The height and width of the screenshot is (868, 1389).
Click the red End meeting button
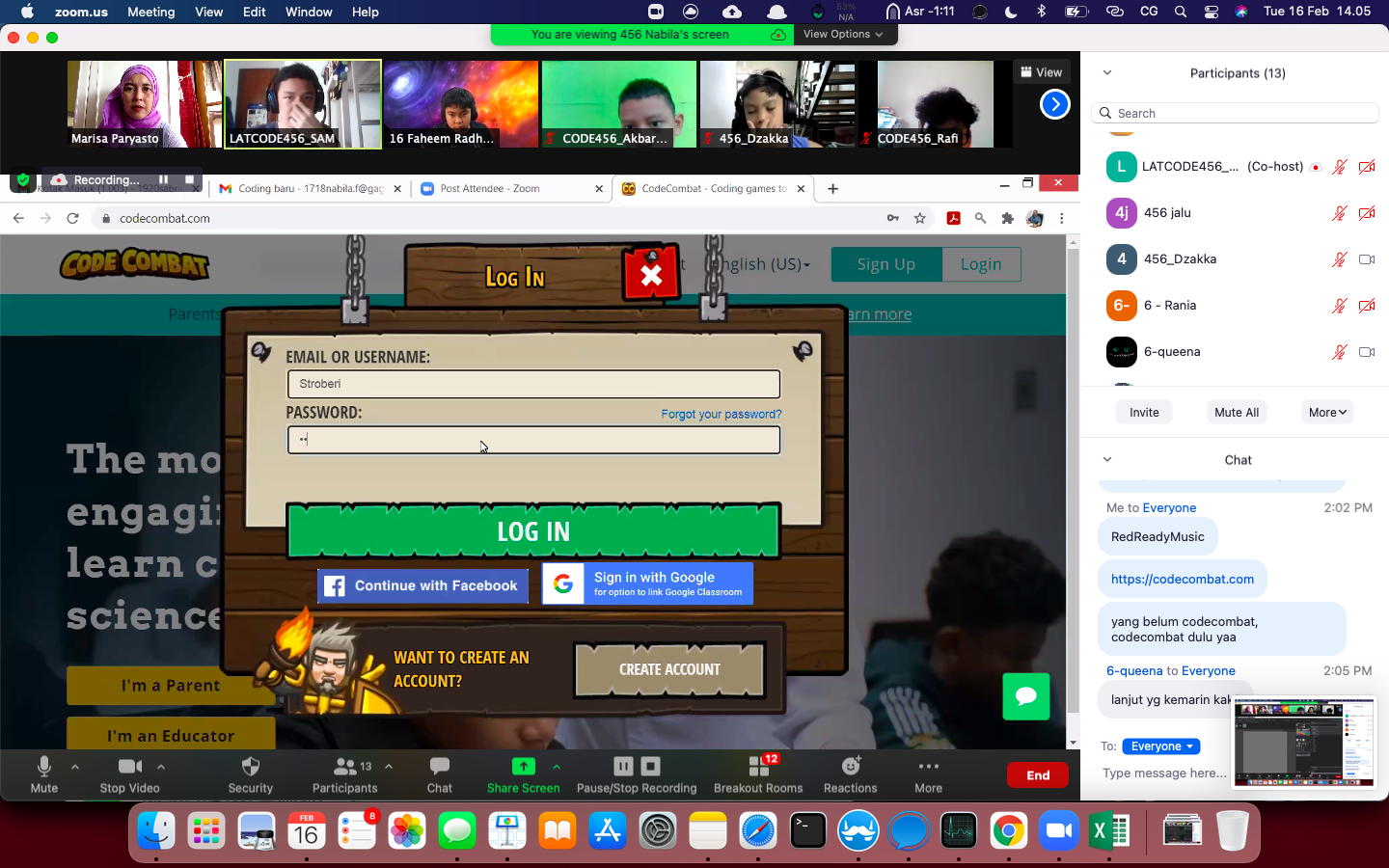pyautogui.click(x=1038, y=775)
